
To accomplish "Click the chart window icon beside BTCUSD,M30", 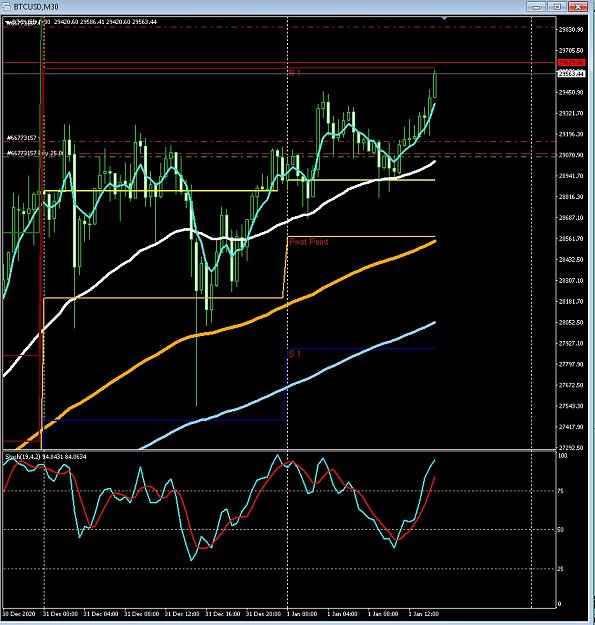I will 6,6.
